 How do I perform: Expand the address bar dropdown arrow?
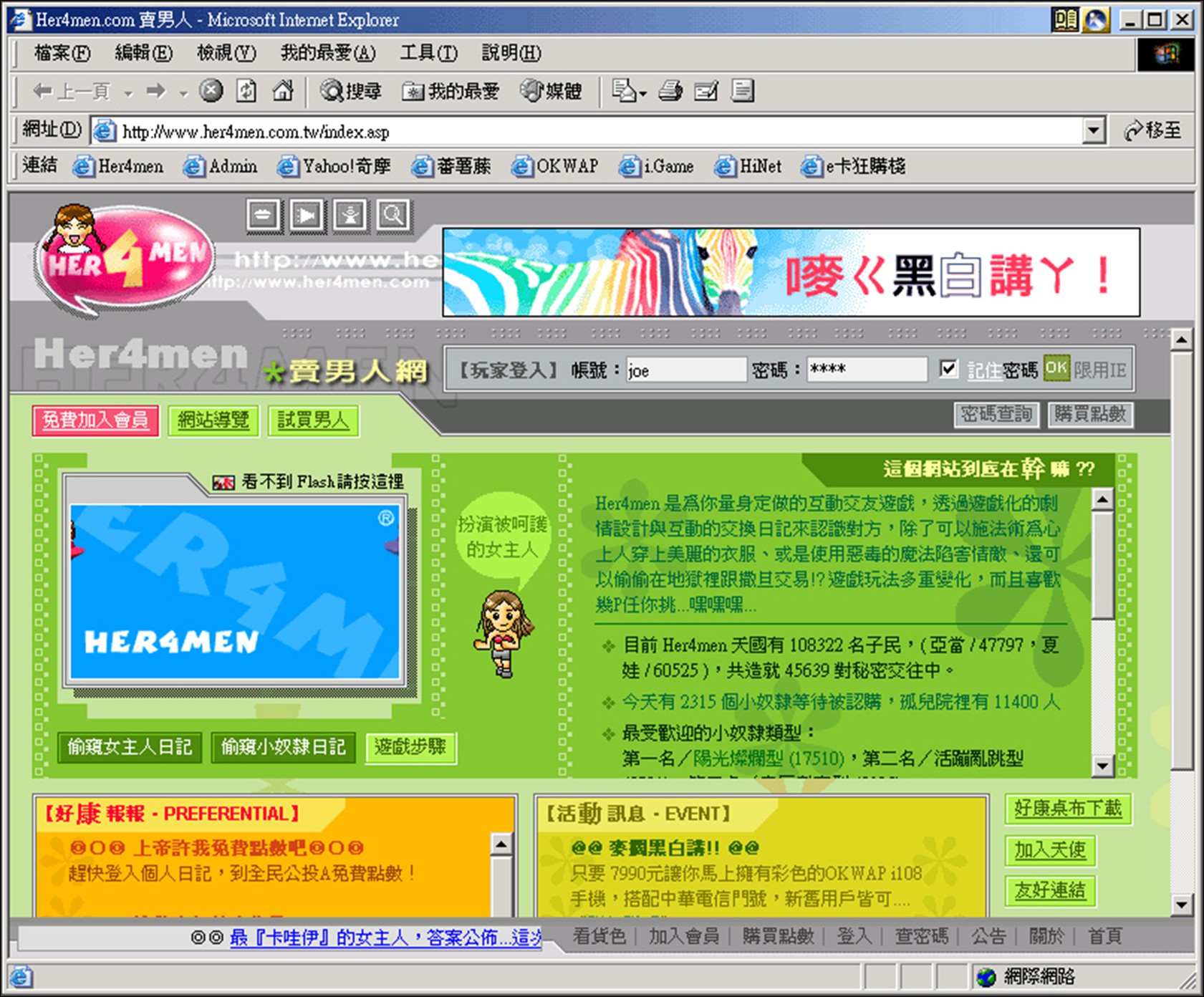click(x=1093, y=131)
